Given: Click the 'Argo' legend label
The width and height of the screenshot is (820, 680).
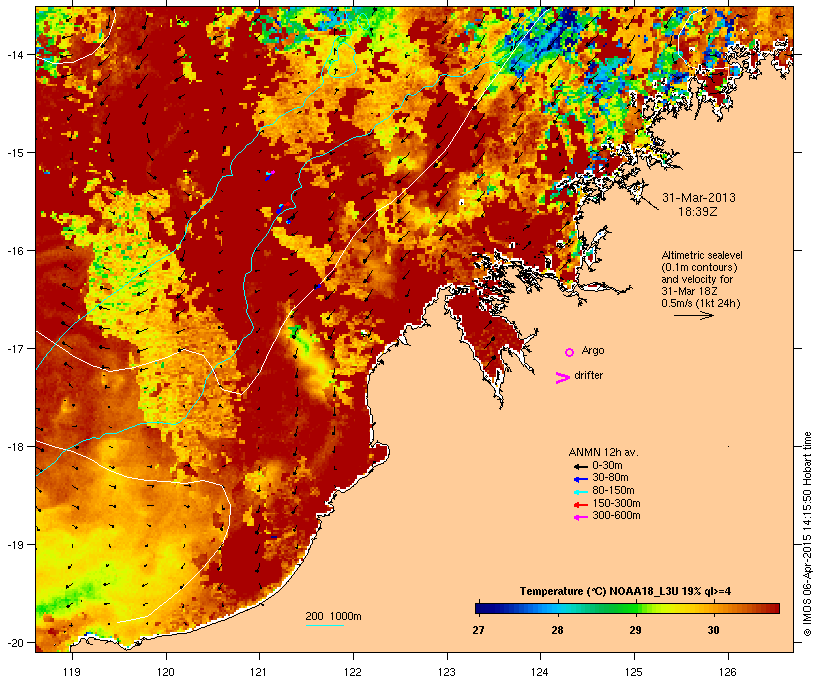Looking at the screenshot, I should 593,350.
